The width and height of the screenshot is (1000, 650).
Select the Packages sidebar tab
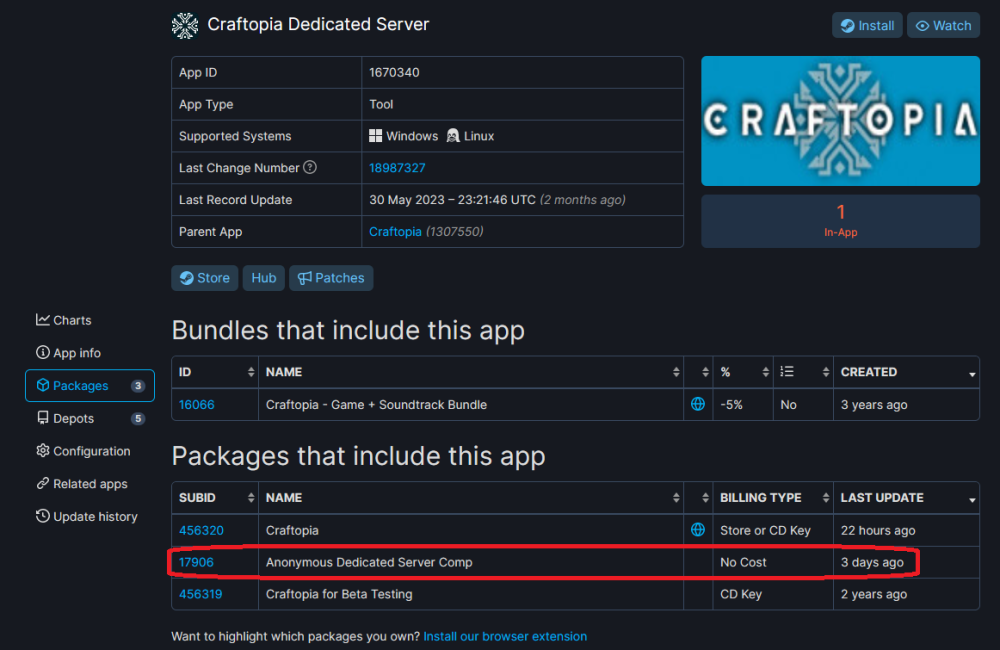click(x=90, y=386)
